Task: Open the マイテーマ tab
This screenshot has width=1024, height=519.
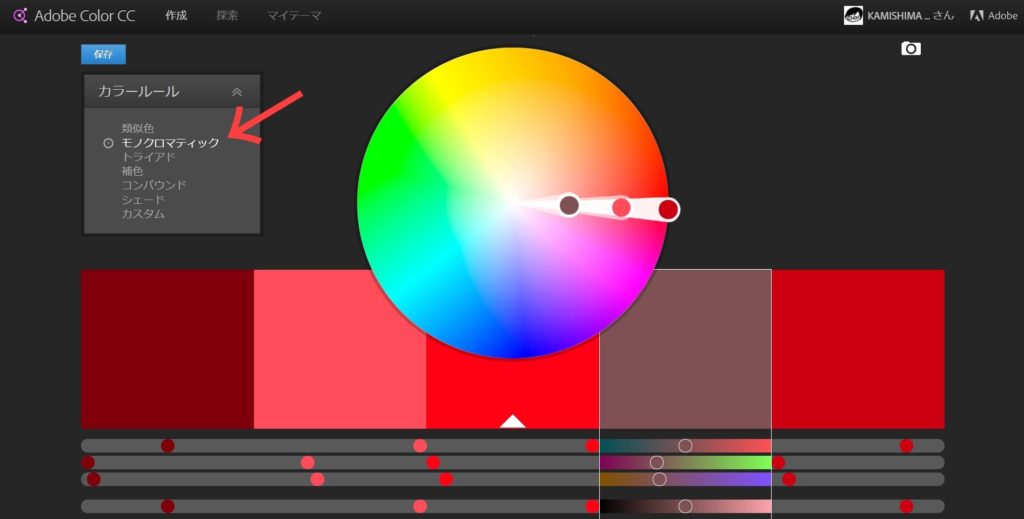Action: (x=294, y=16)
